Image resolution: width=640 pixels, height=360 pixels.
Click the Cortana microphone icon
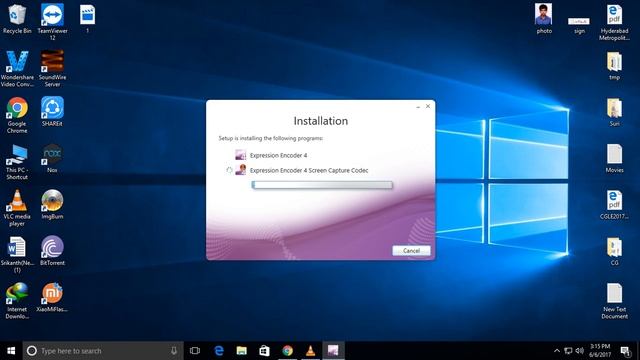pos(174,351)
